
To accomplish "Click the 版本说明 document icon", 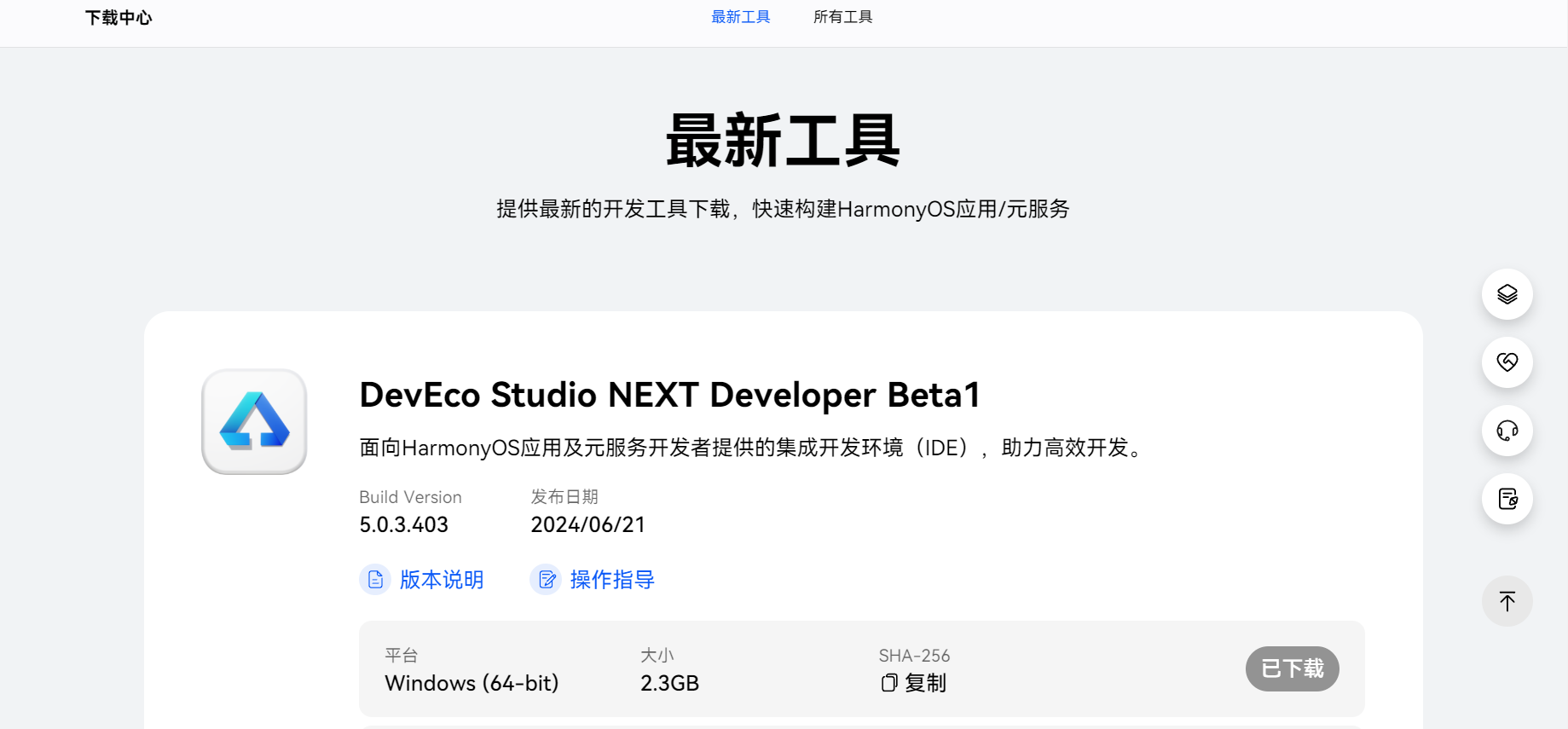I will [375, 580].
